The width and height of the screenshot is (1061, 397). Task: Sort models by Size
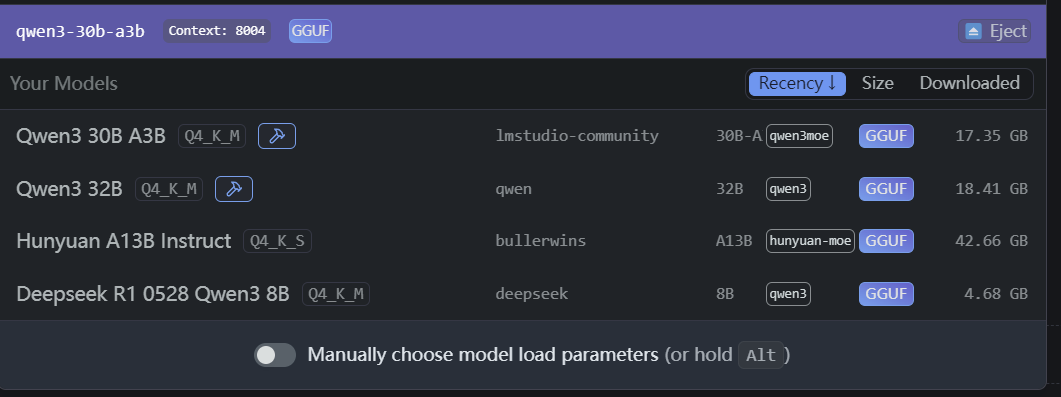click(x=878, y=84)
